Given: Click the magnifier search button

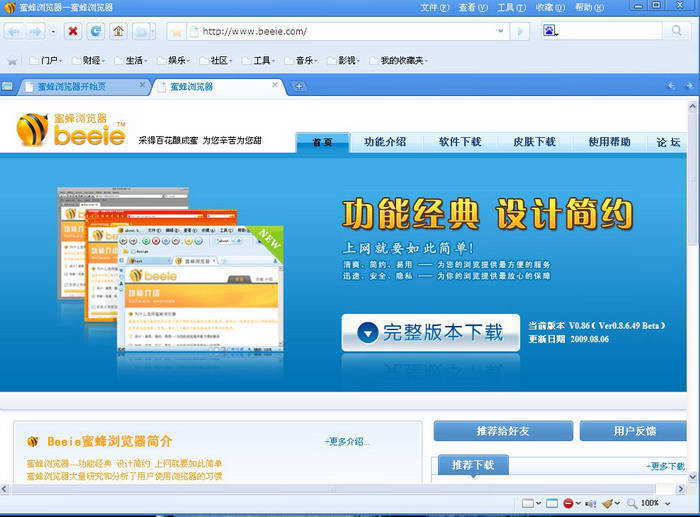Looking at the screenshot, I should tap(676, 31).
